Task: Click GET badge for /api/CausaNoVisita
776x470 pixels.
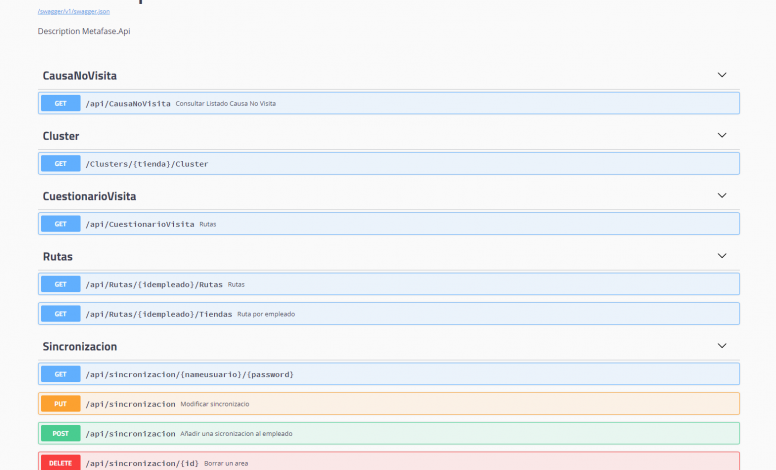Action: tap(60, 103)
